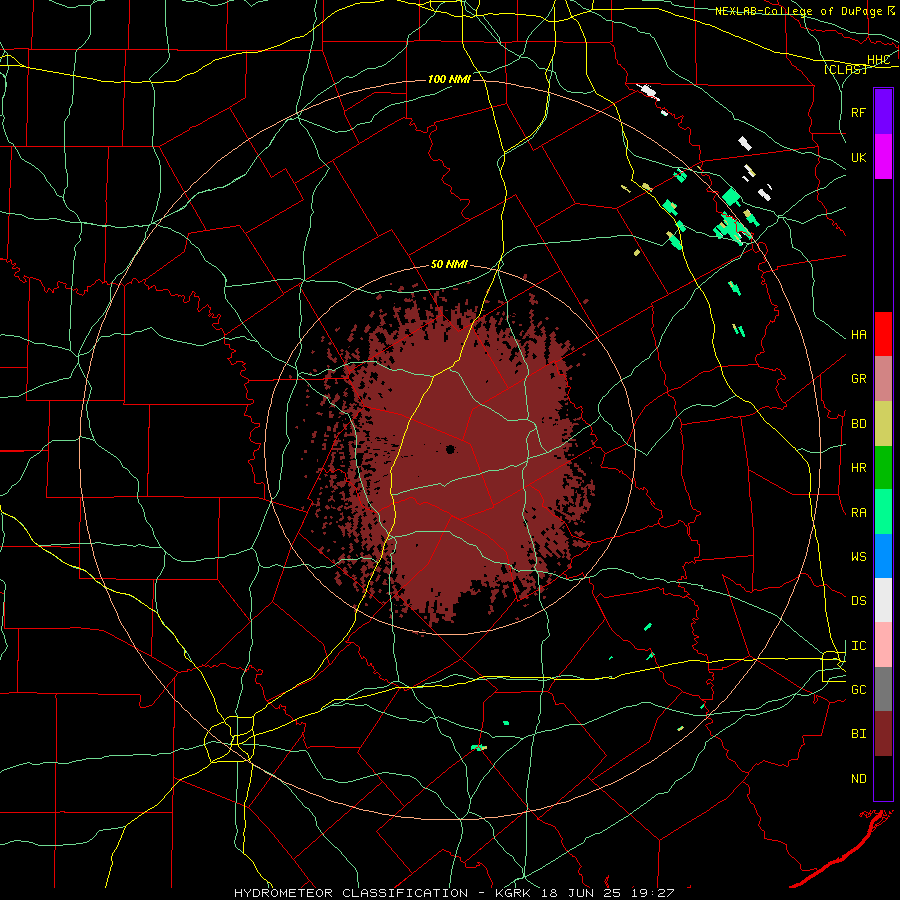Click the [CLAS] units label
The height and width of the screenshot is (900, 900).
coord(845,69)
